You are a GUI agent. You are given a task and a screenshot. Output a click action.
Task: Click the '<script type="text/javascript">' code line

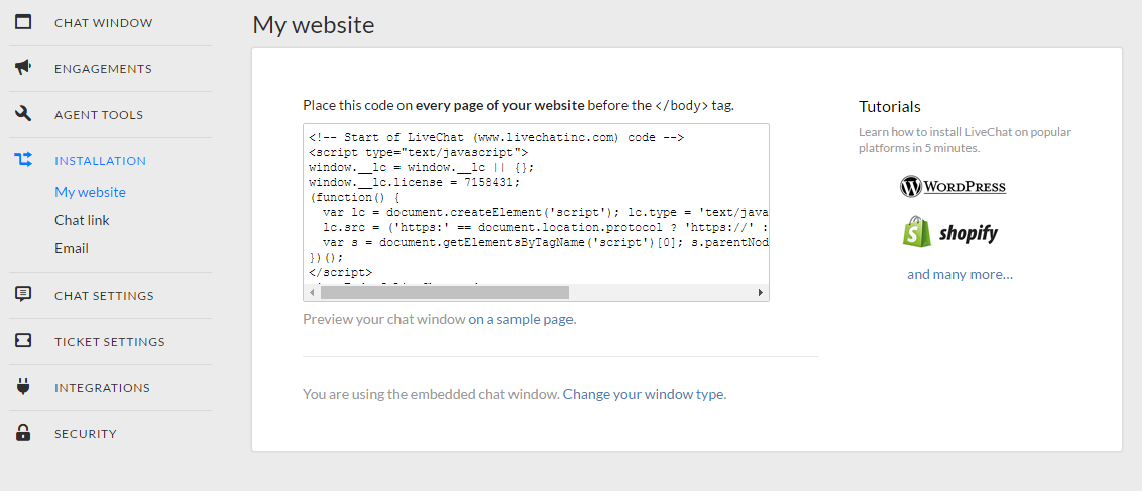coord(418,152)
